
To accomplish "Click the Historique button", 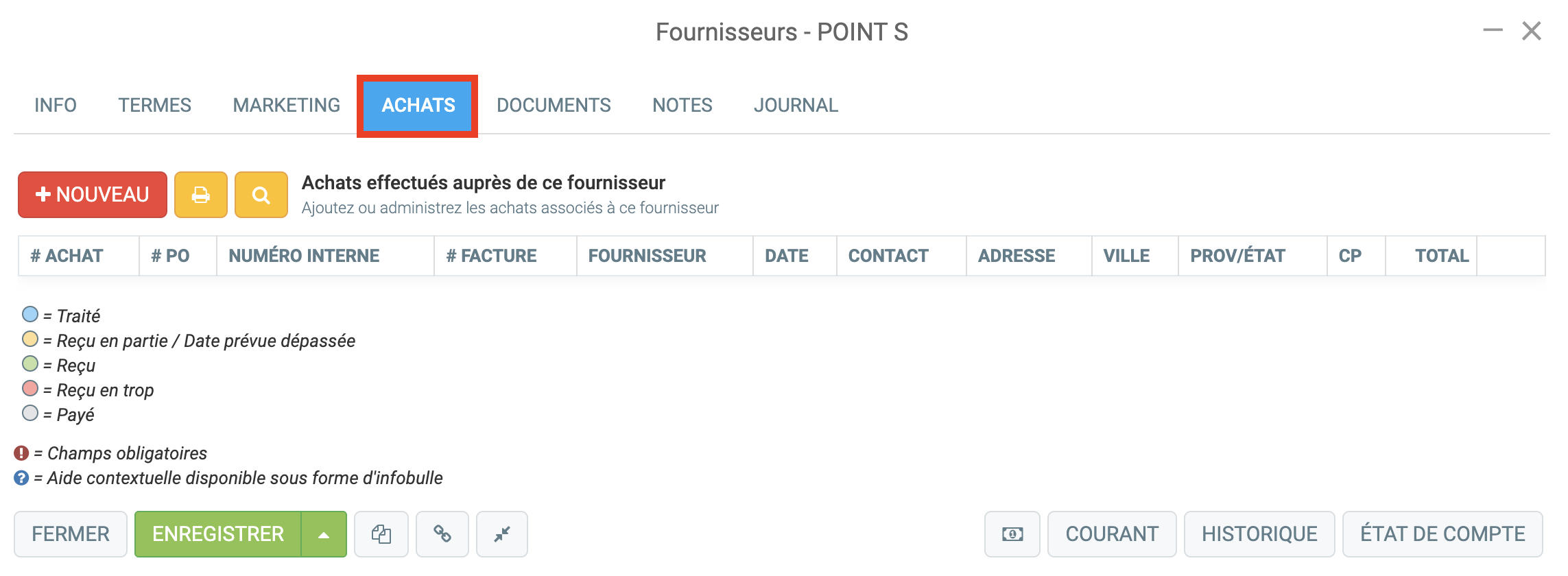I will 1259,533.
